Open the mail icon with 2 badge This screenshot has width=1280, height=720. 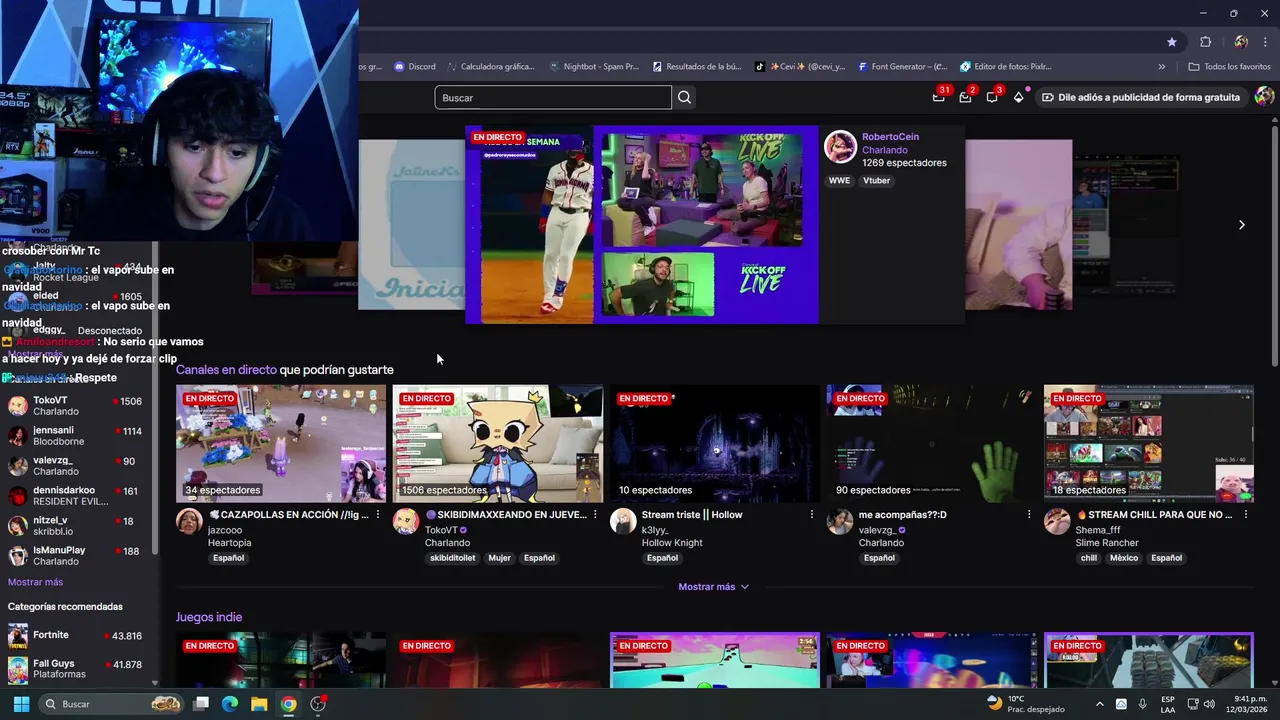[965, 97]
